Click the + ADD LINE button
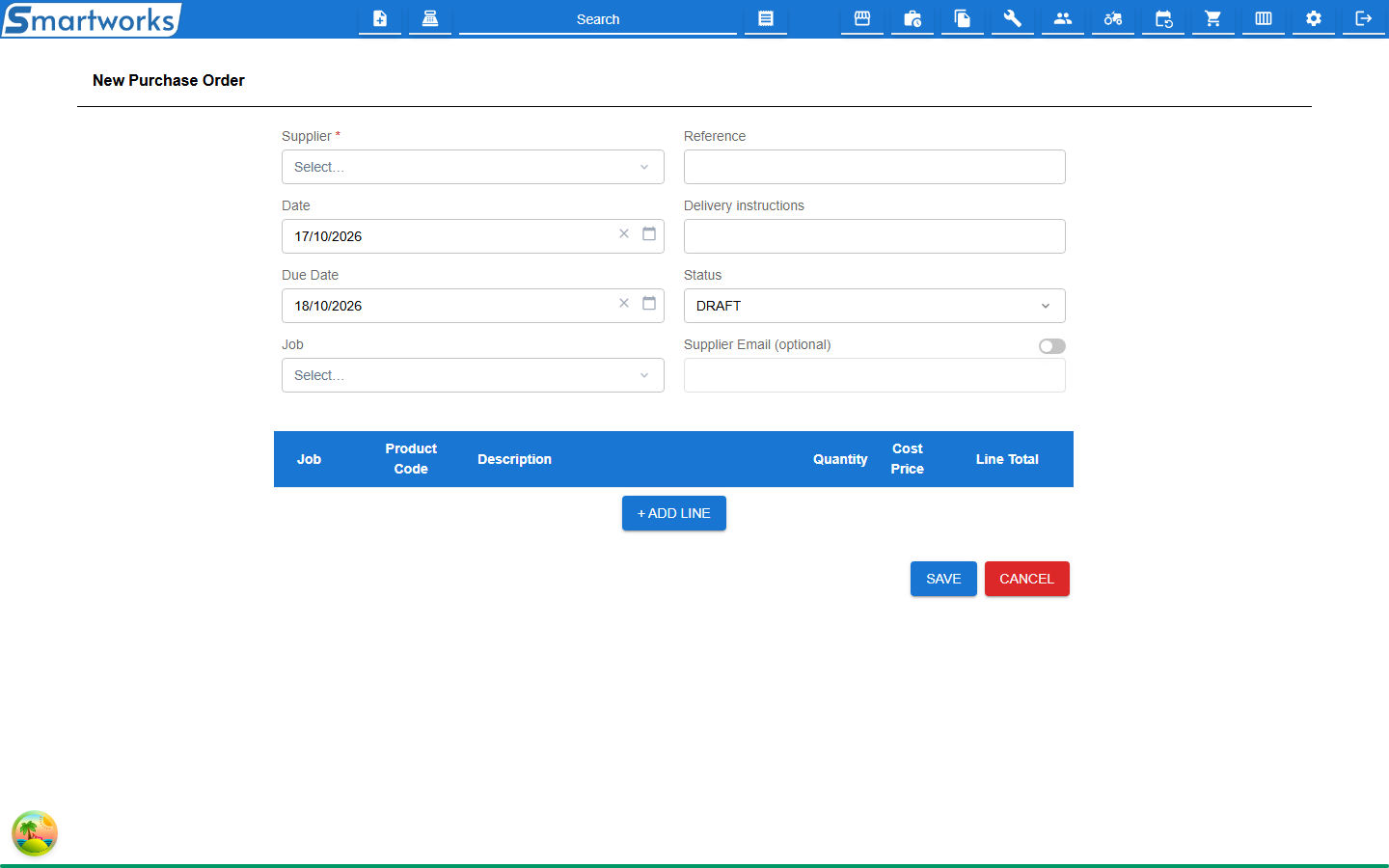 pyautogui.click(x=674, y=513)
